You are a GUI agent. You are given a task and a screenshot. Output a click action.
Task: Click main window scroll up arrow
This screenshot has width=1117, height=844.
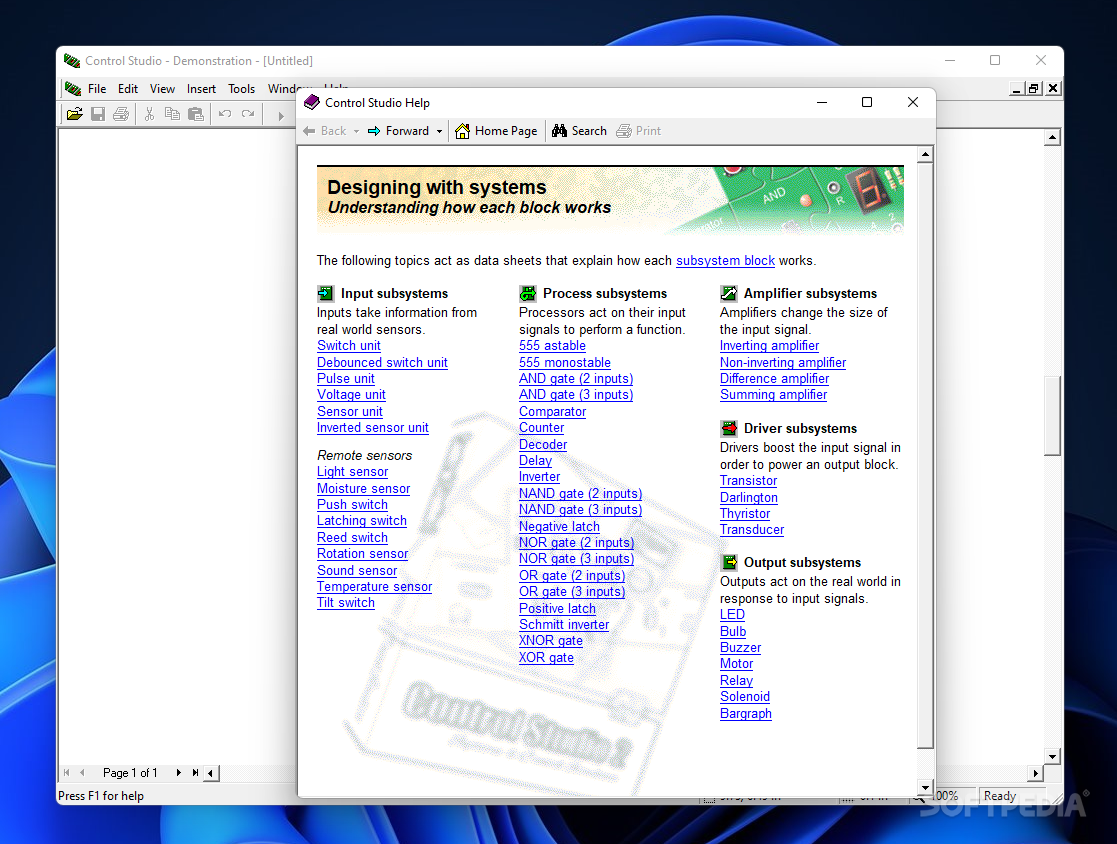(x=1052, y=137)
